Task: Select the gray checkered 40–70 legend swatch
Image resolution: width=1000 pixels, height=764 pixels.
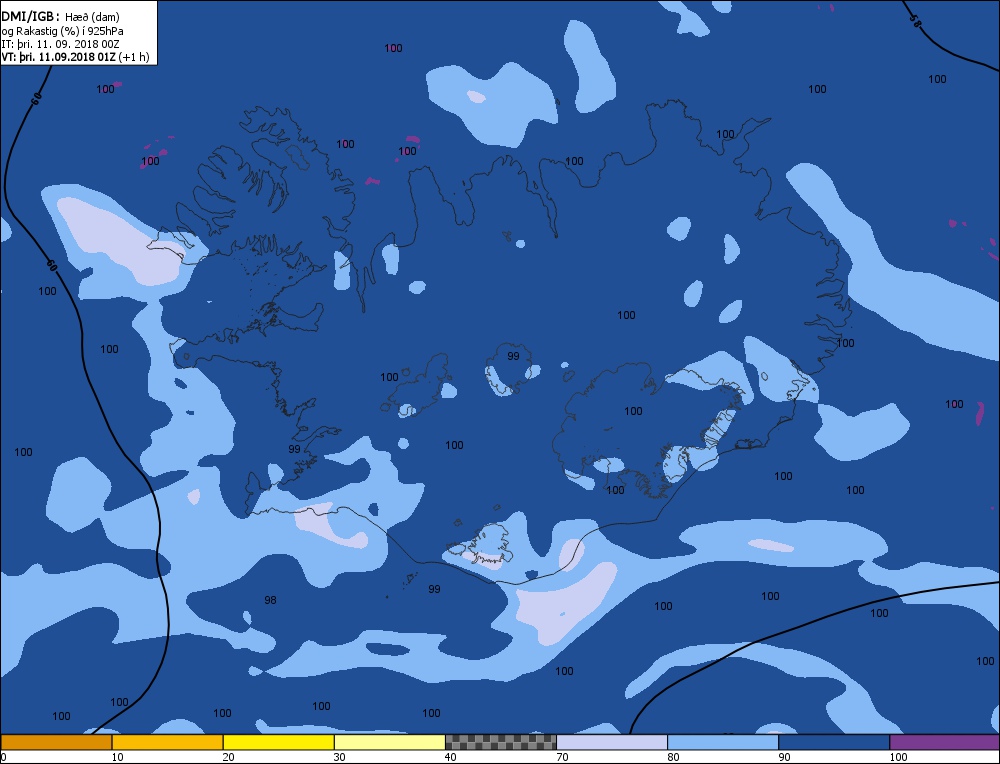Action: (500, 742)
